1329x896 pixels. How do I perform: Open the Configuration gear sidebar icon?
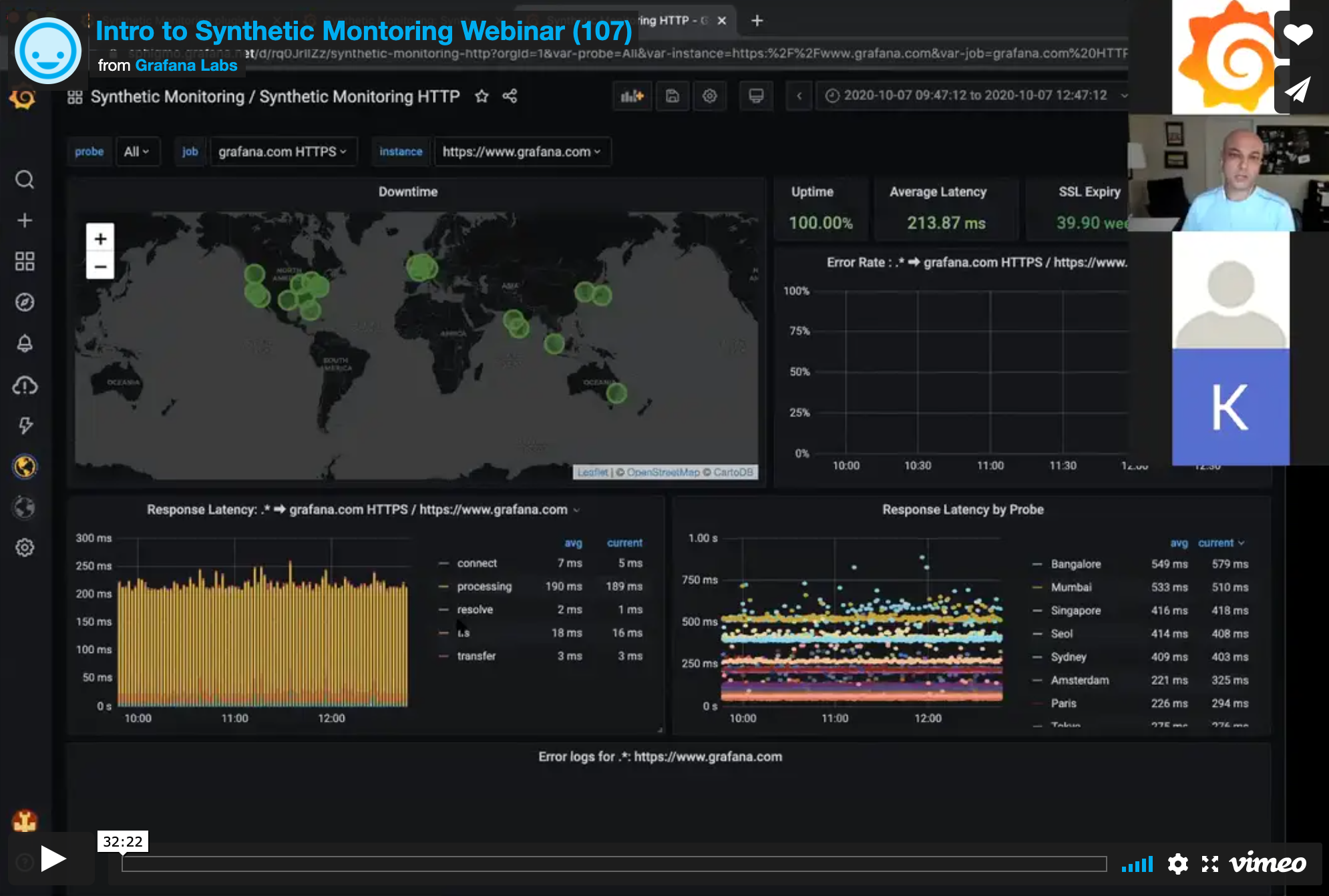point(25,547)
